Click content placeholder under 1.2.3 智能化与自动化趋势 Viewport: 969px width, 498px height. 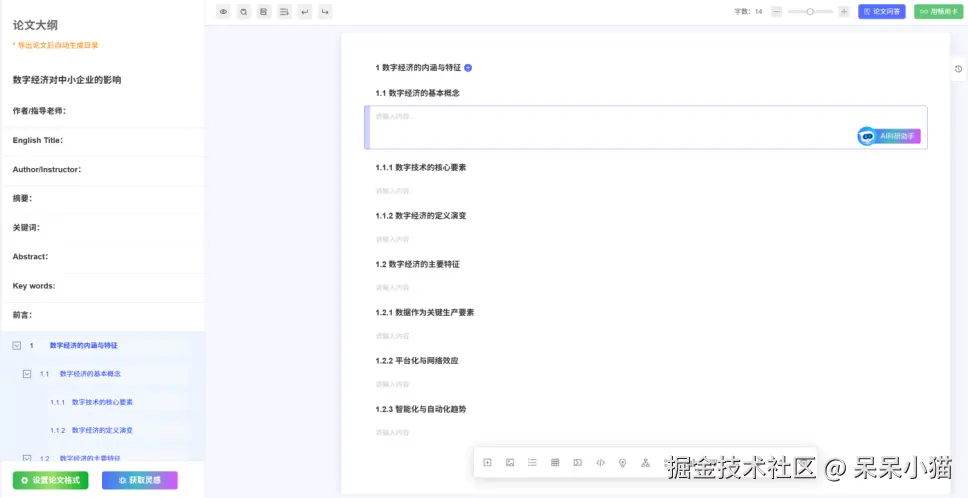click(392, 433)
